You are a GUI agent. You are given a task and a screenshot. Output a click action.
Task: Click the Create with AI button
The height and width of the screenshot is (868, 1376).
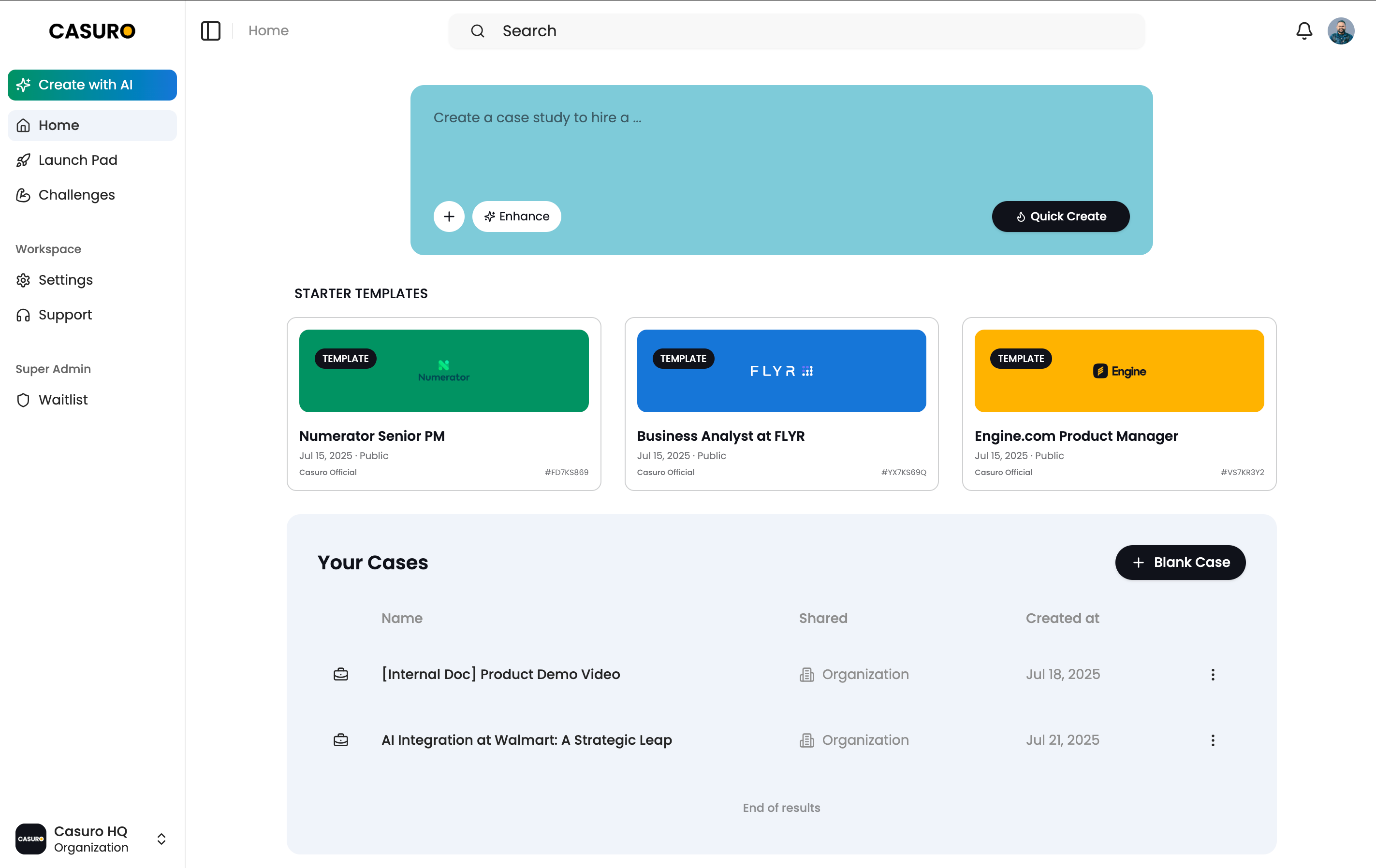click(x=92, y=85)
